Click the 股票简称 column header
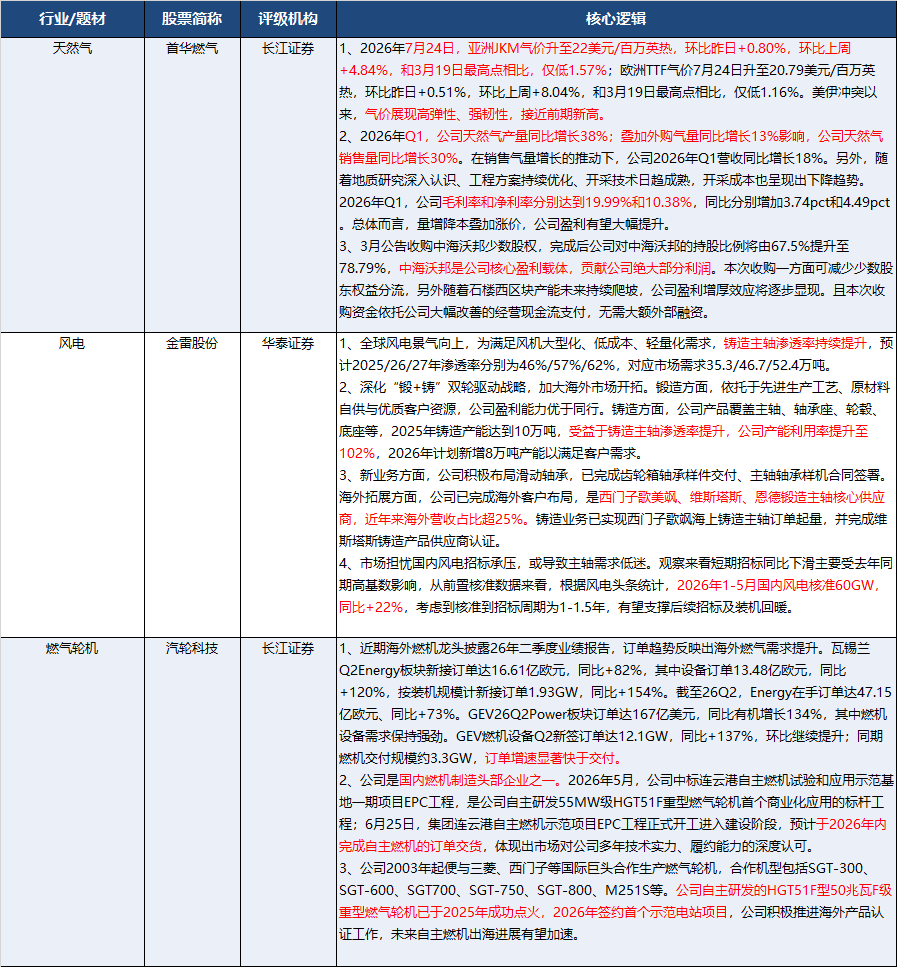Viewport: 897px width, 967px height. pyautogui.click(x=192, y=19)
